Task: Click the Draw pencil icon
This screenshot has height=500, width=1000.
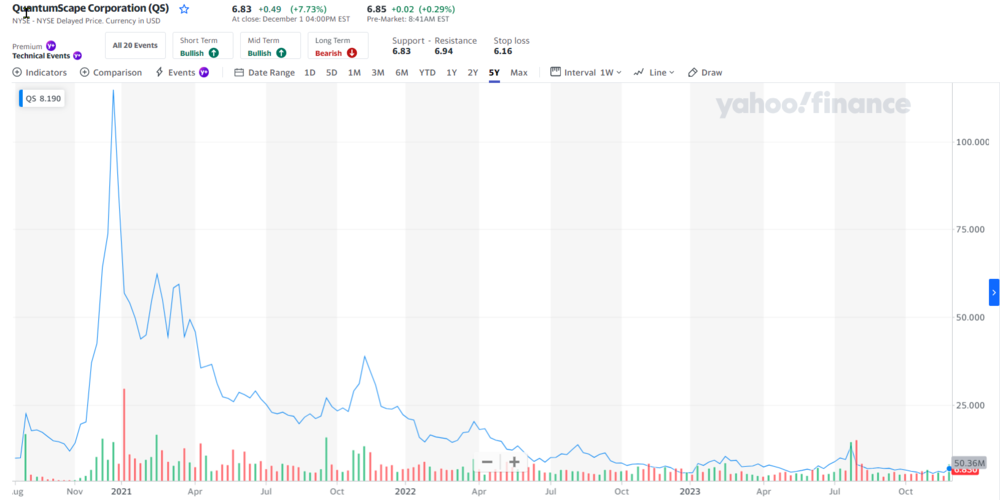Action: click(x=693, y=73)
